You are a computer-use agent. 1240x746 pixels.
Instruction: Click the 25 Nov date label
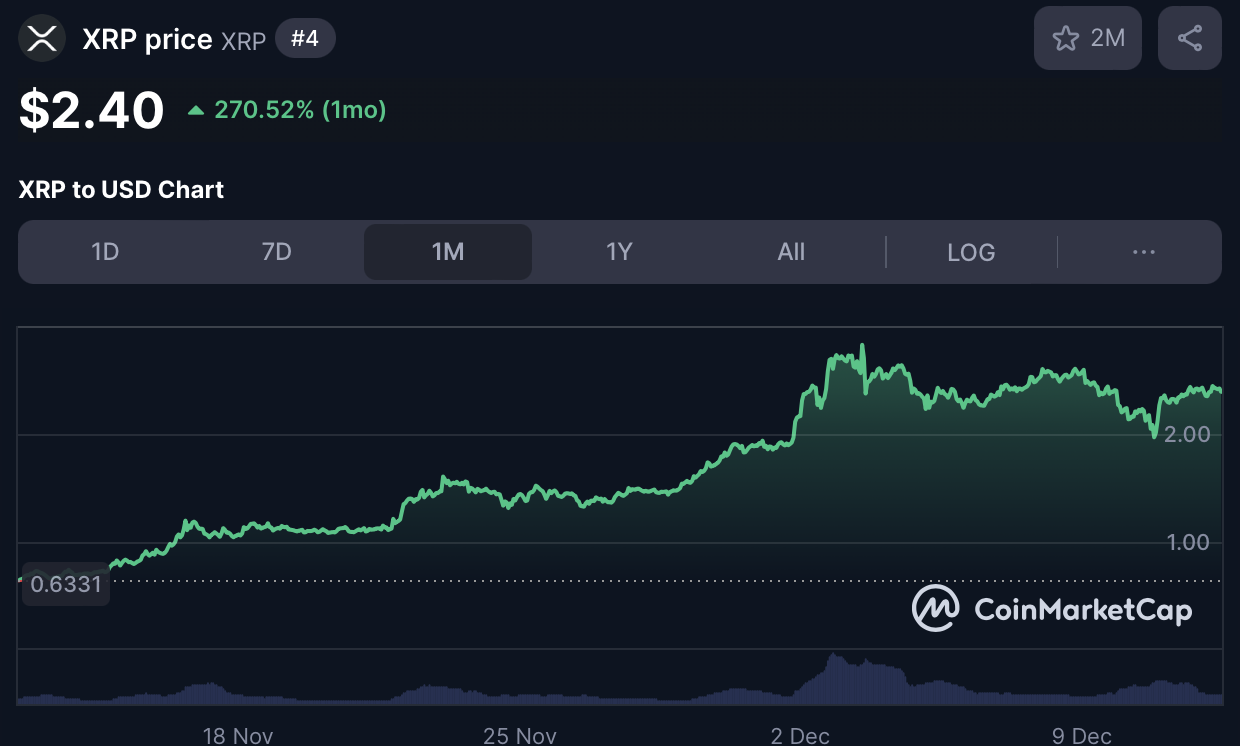pyautogui.click(x=520, y=736)
